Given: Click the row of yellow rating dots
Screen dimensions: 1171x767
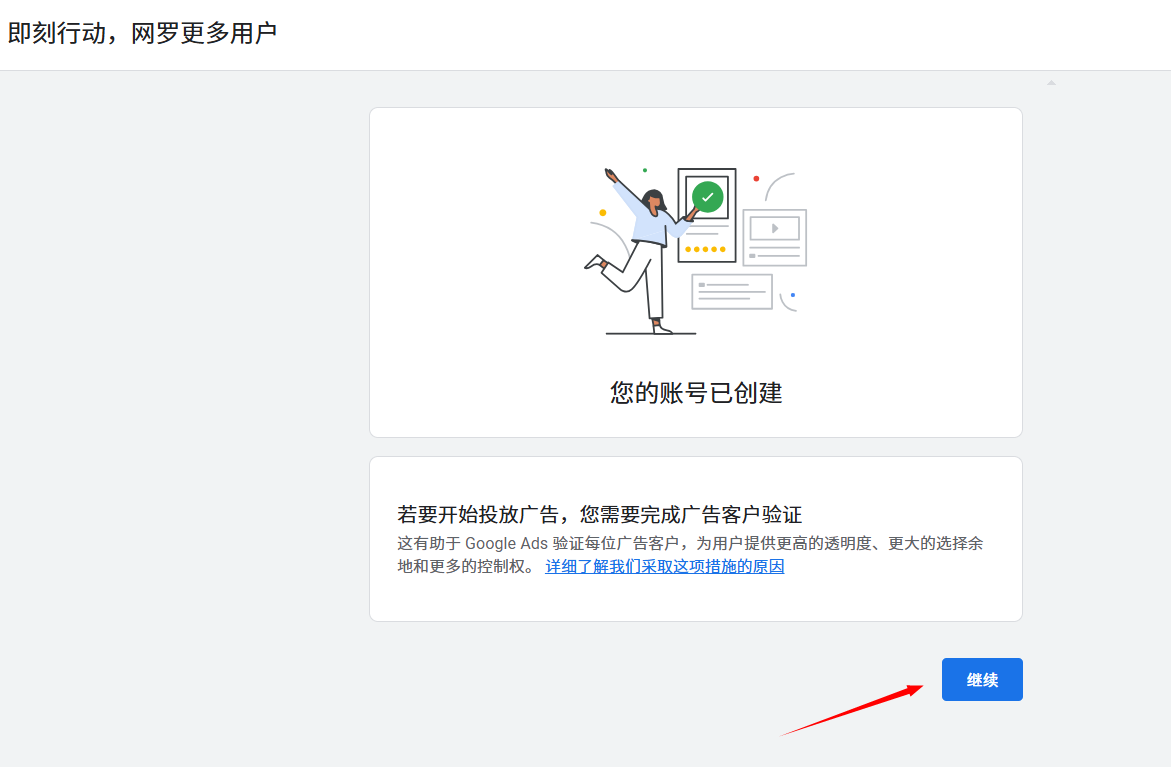Looking at the screenshot, I should (705, 249).
